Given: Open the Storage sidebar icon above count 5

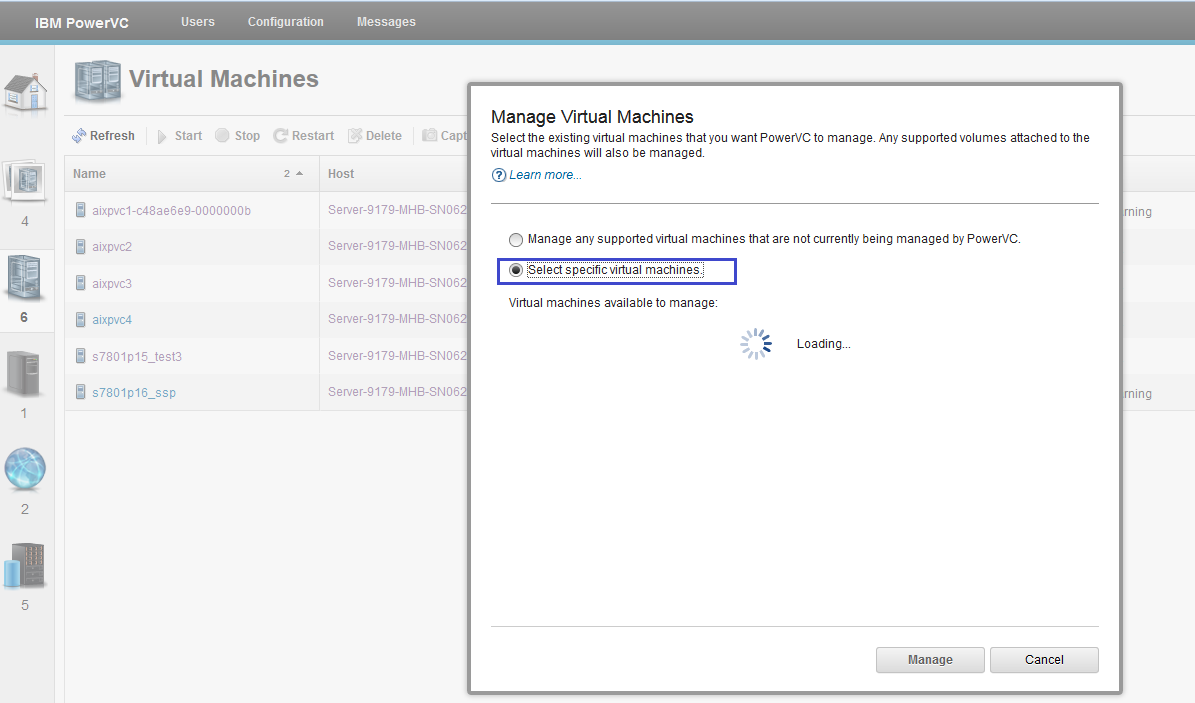Looking at the screenshot, I should pyautogui.click(x=25, y=565).
